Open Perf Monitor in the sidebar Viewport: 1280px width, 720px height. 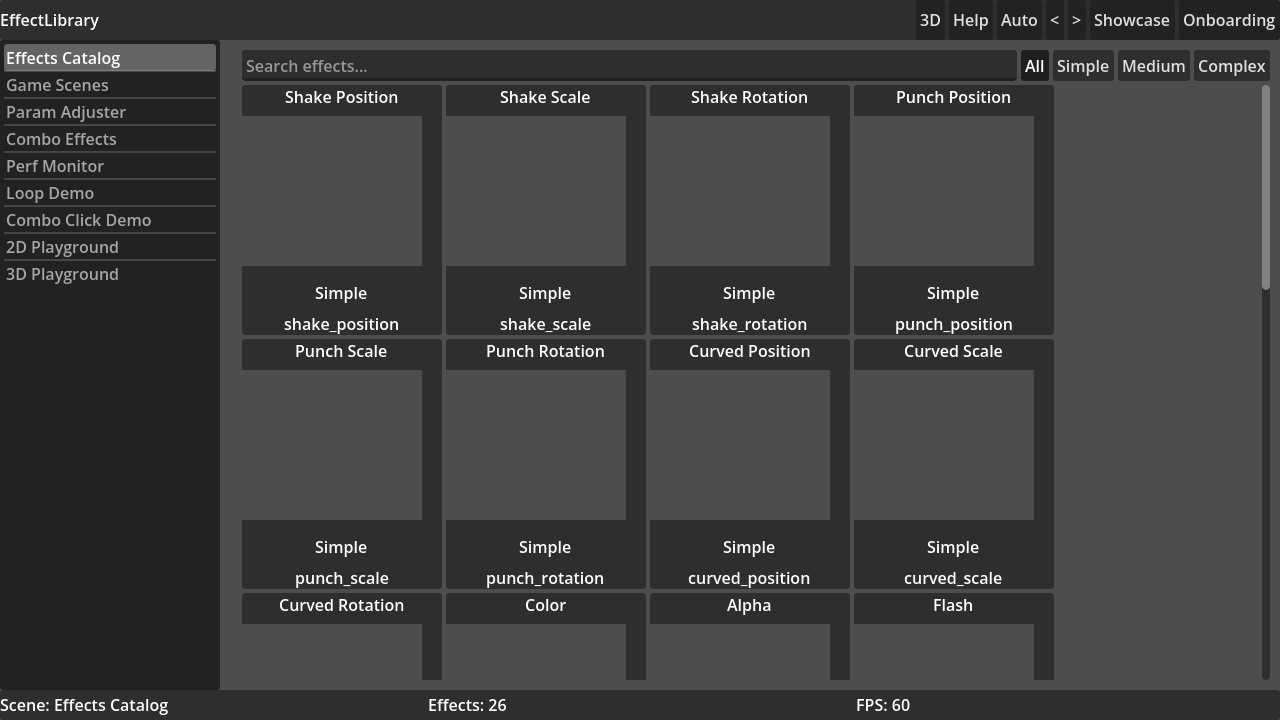[x=110, y=166]
